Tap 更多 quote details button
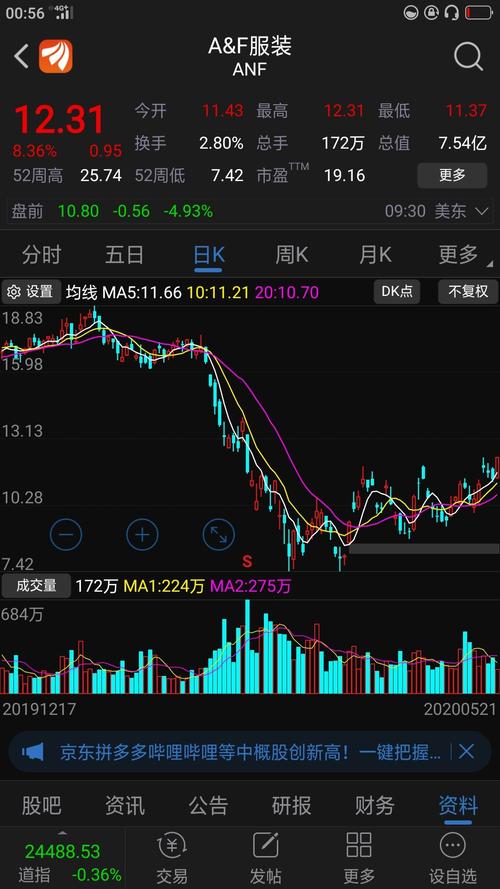Screen dimensions: 500x889 452,175
